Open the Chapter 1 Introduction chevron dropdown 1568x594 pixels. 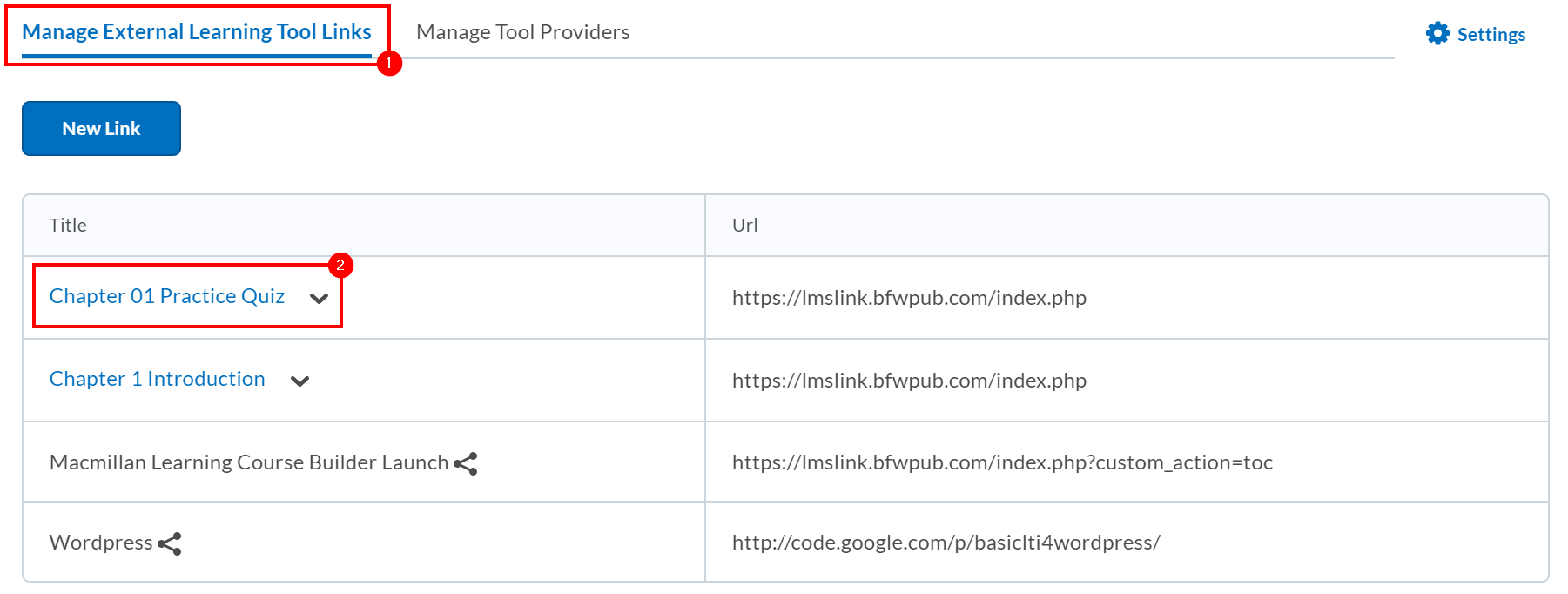pyautogui.click(x=300, y=381)
